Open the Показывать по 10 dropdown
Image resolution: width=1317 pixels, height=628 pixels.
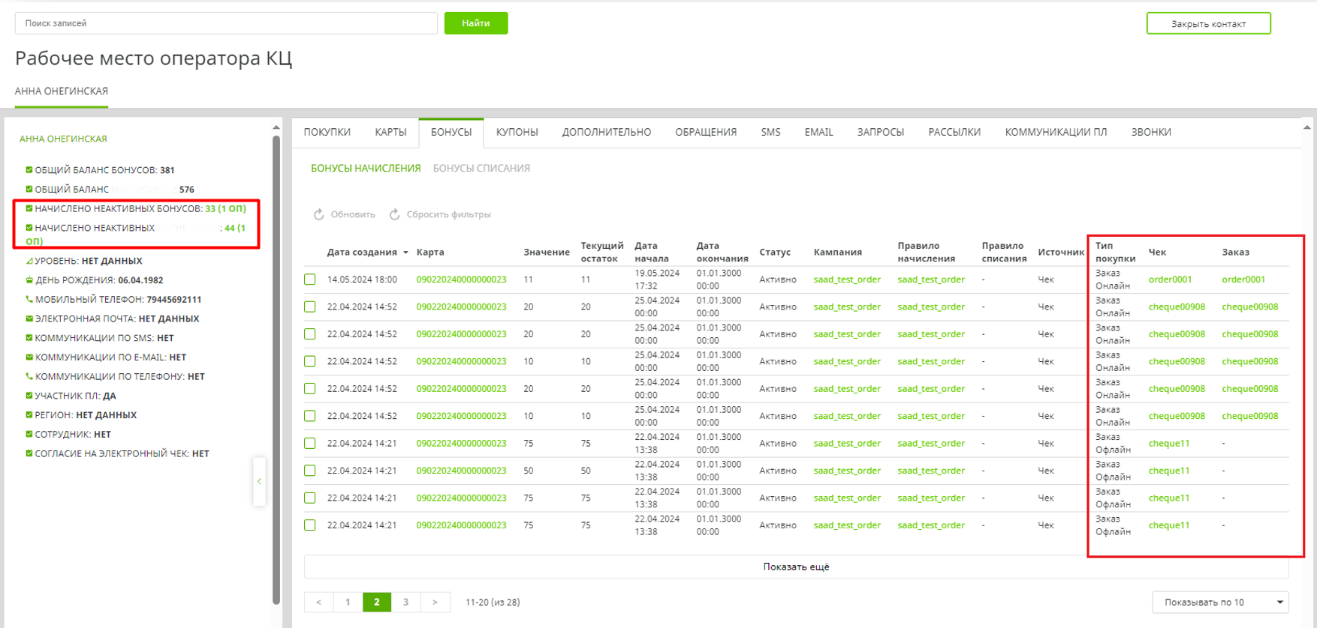(x=1220, y=602)
